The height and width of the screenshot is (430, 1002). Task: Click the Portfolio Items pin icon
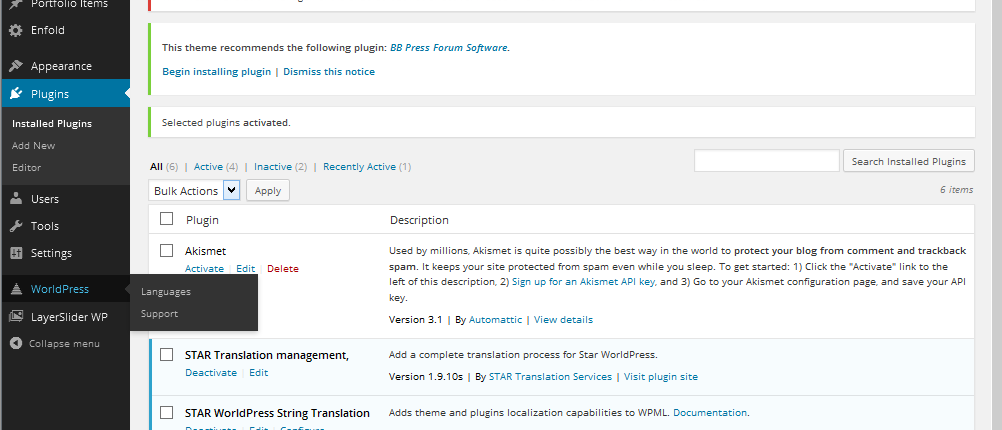click(16, 4)
